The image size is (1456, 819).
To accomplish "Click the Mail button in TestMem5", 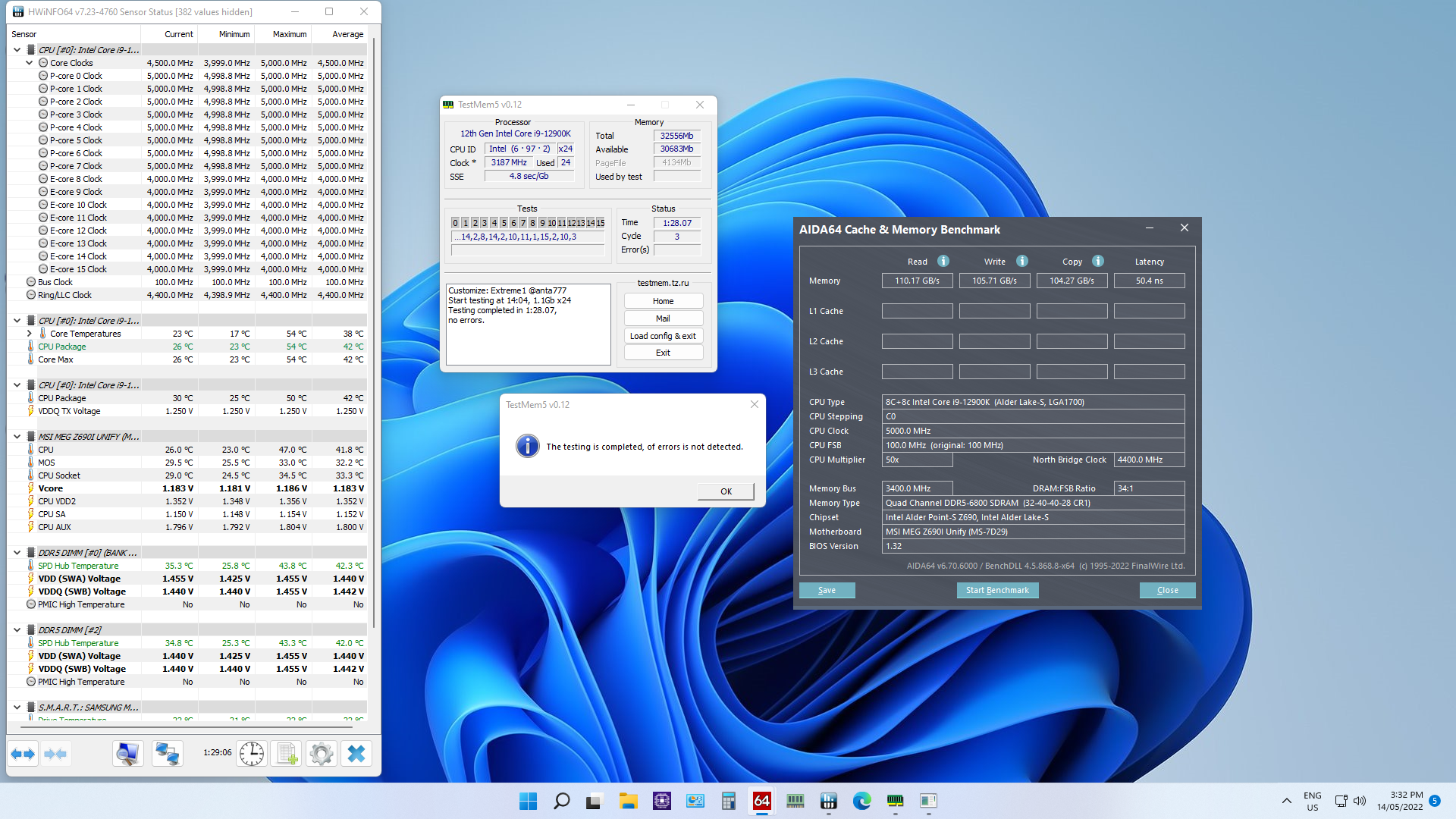I will (664, 318).
